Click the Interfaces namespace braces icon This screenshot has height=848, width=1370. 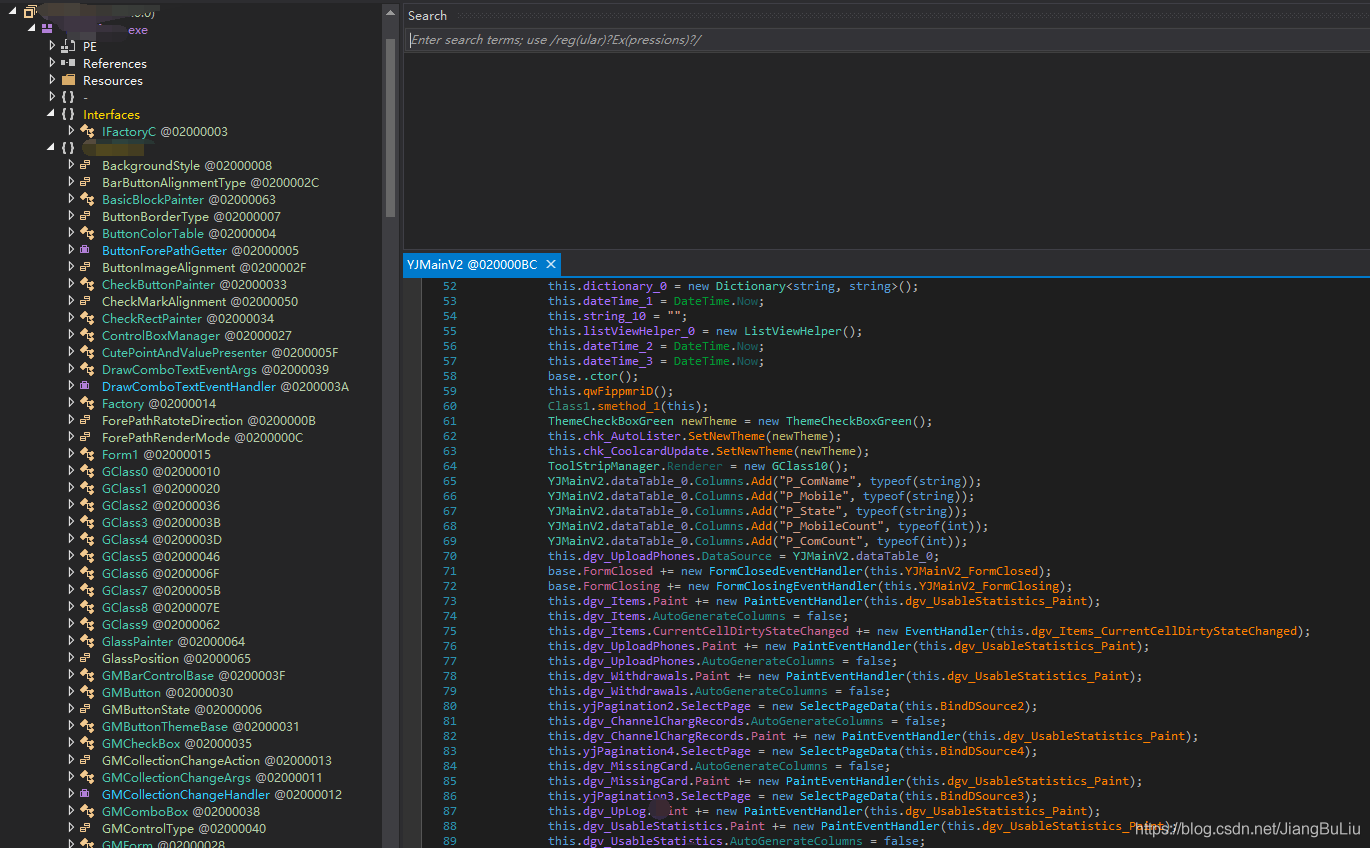coord(68,114)
